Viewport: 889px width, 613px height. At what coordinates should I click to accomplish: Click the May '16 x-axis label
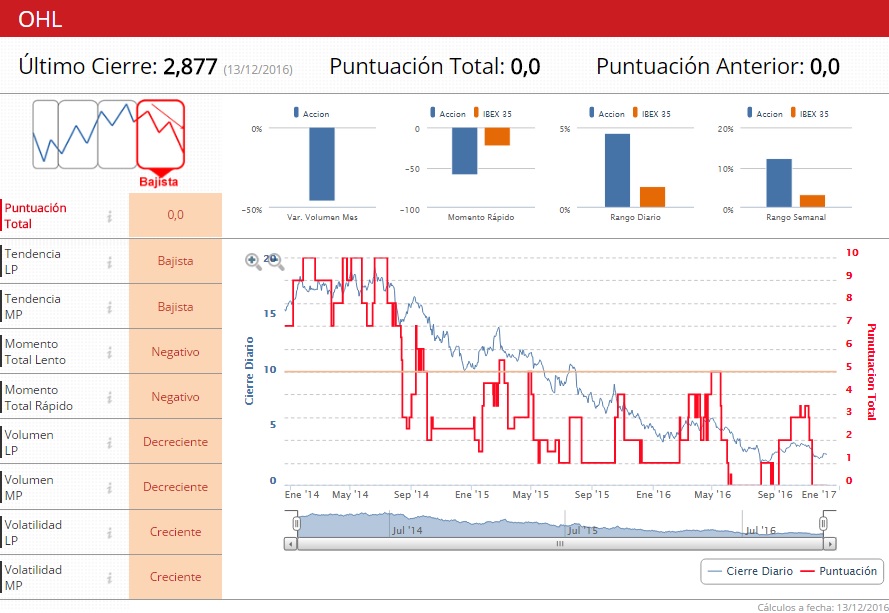713,494
